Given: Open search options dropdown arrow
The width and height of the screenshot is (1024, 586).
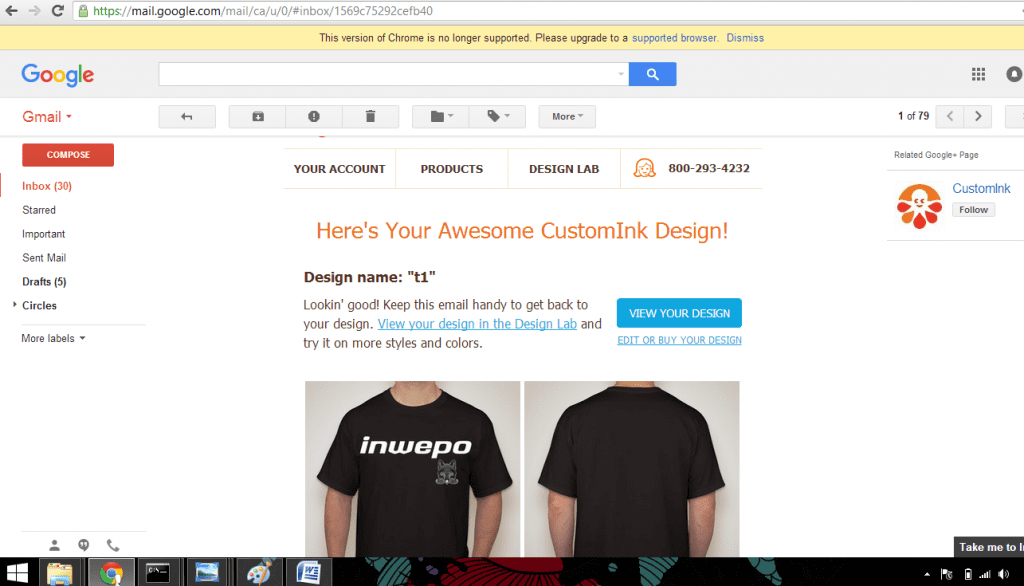Looking at the screenshot, I should [x=620, y=74].
